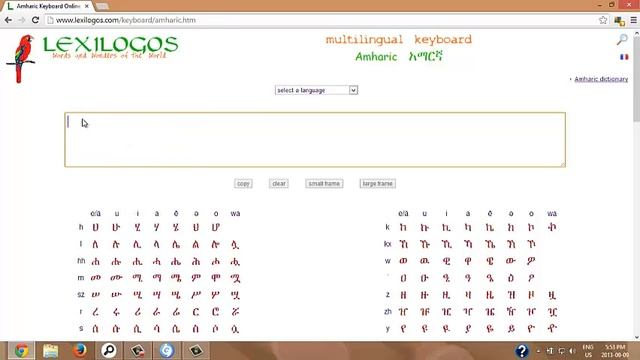Go back using the browser back arrow
The width and height of the screenshot is (640, 360).
(x=8, y=20)
